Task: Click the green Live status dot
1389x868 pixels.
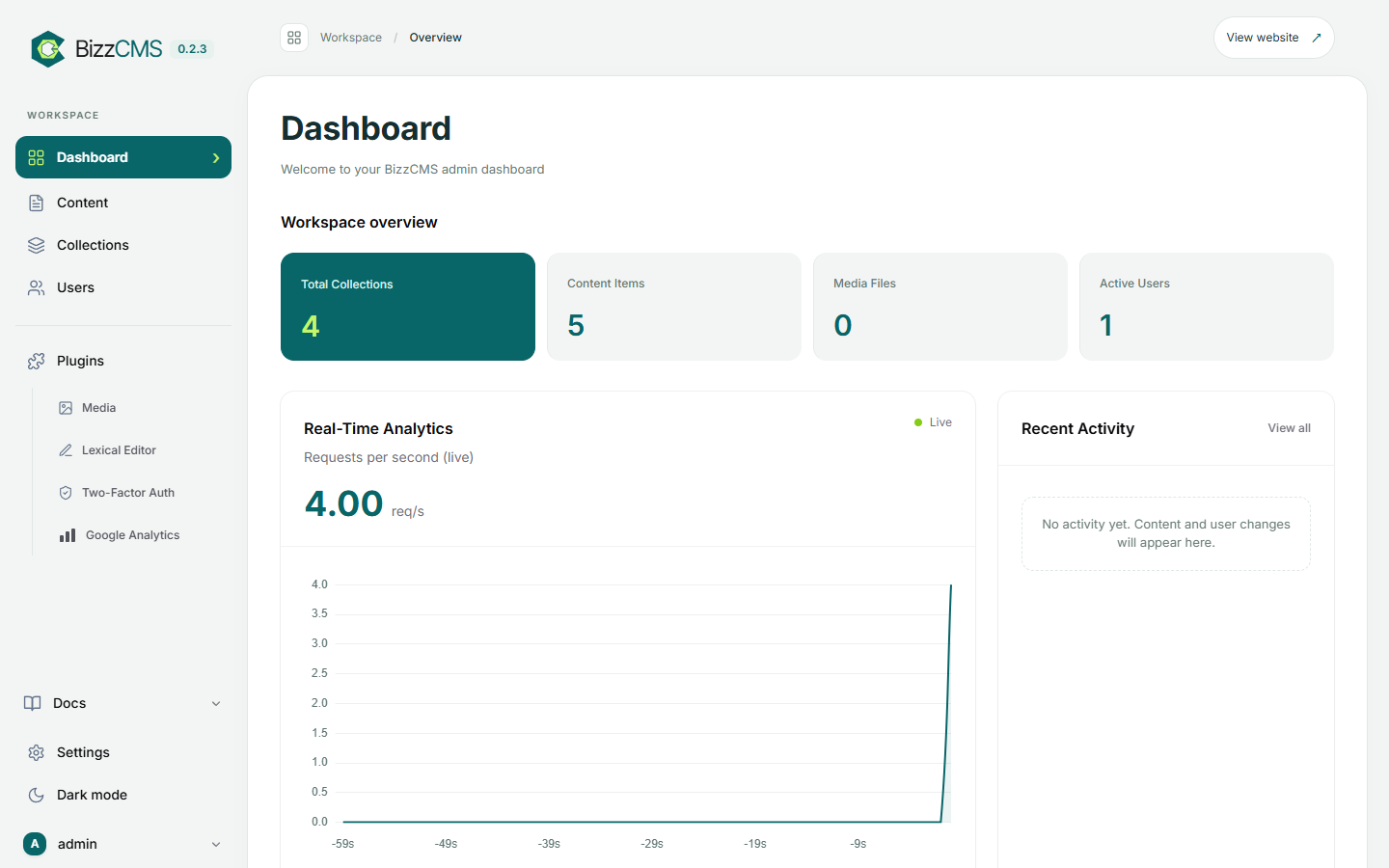Action: [x=918, y=422]
